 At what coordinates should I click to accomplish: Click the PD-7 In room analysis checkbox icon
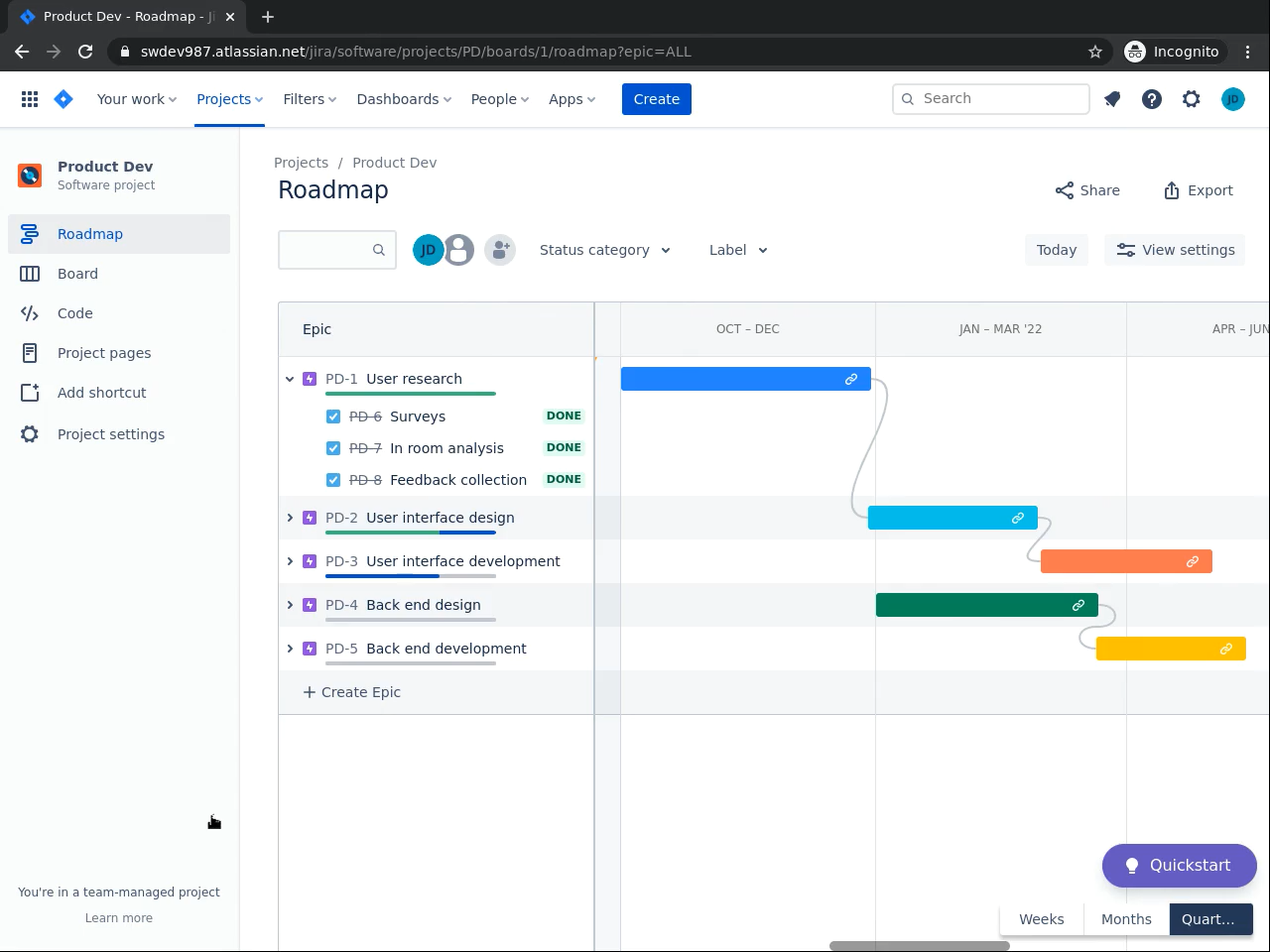tap(333, 448)
